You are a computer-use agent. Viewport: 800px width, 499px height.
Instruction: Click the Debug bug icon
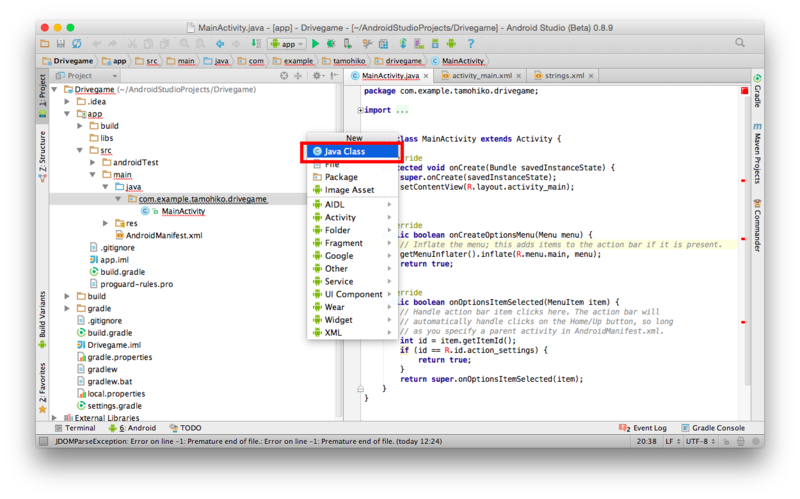pyautogui.click(x=331, y=44)
